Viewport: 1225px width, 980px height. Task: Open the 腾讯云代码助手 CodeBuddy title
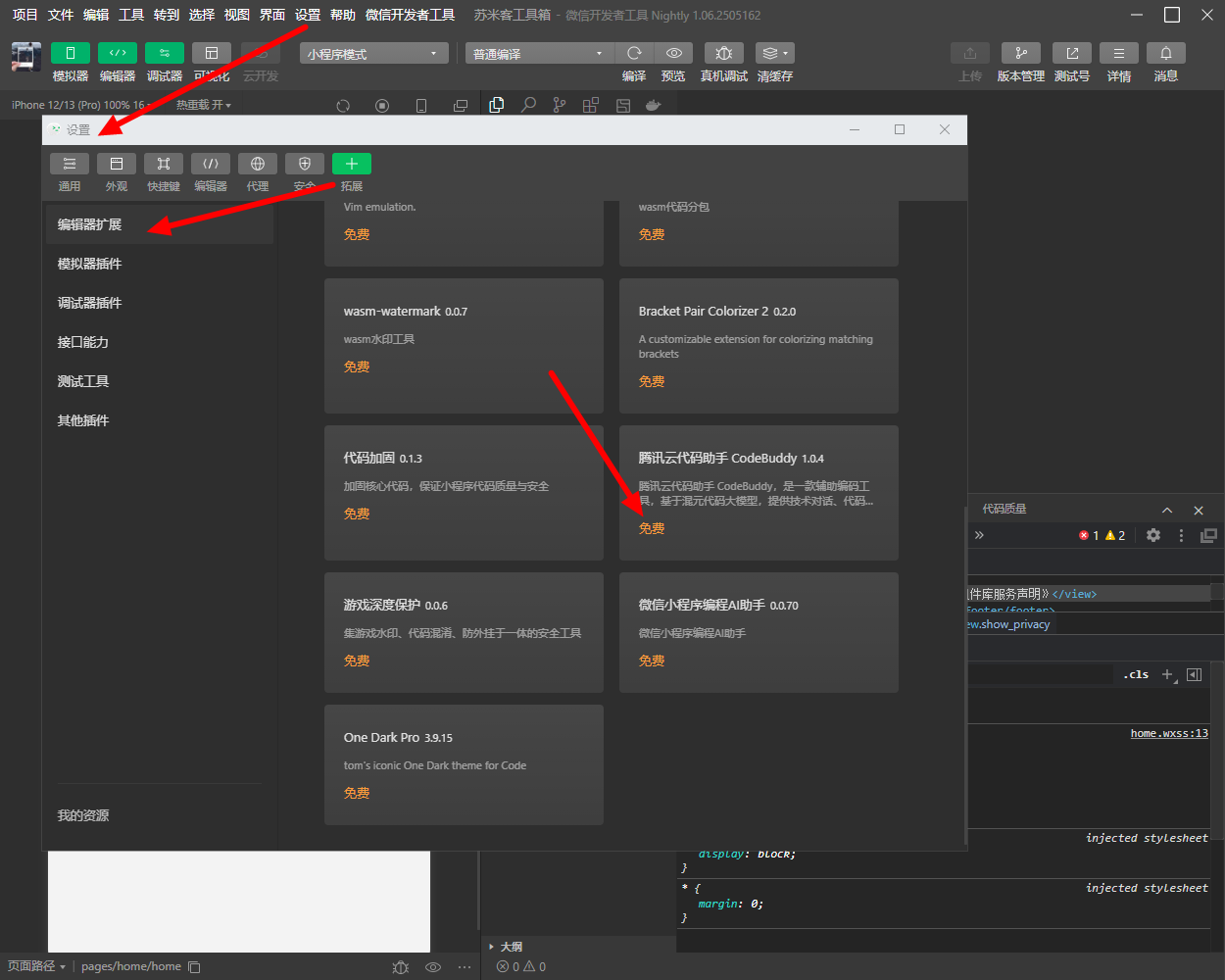pos(718,458)
